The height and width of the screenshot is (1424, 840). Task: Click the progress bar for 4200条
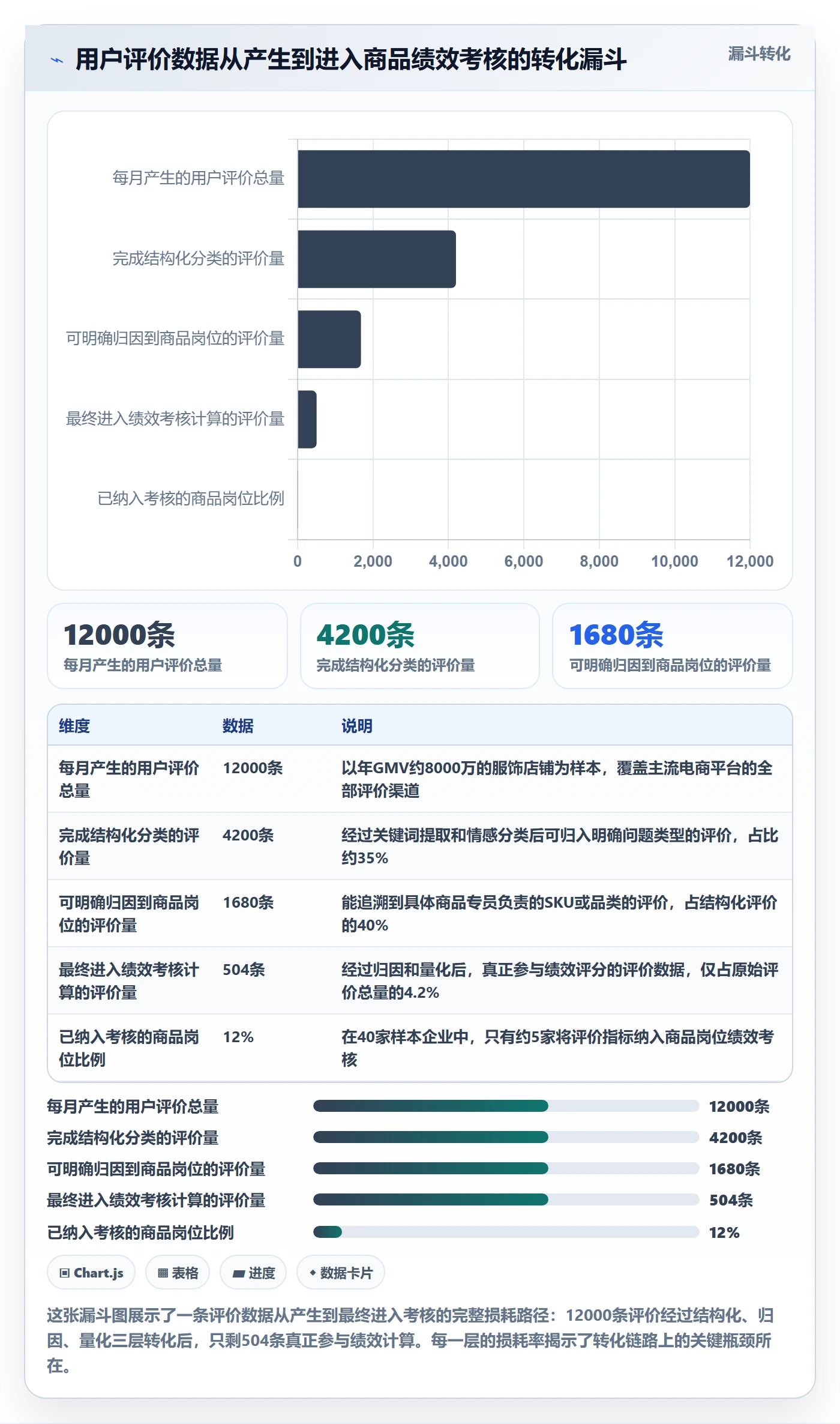coord(506,1137)
